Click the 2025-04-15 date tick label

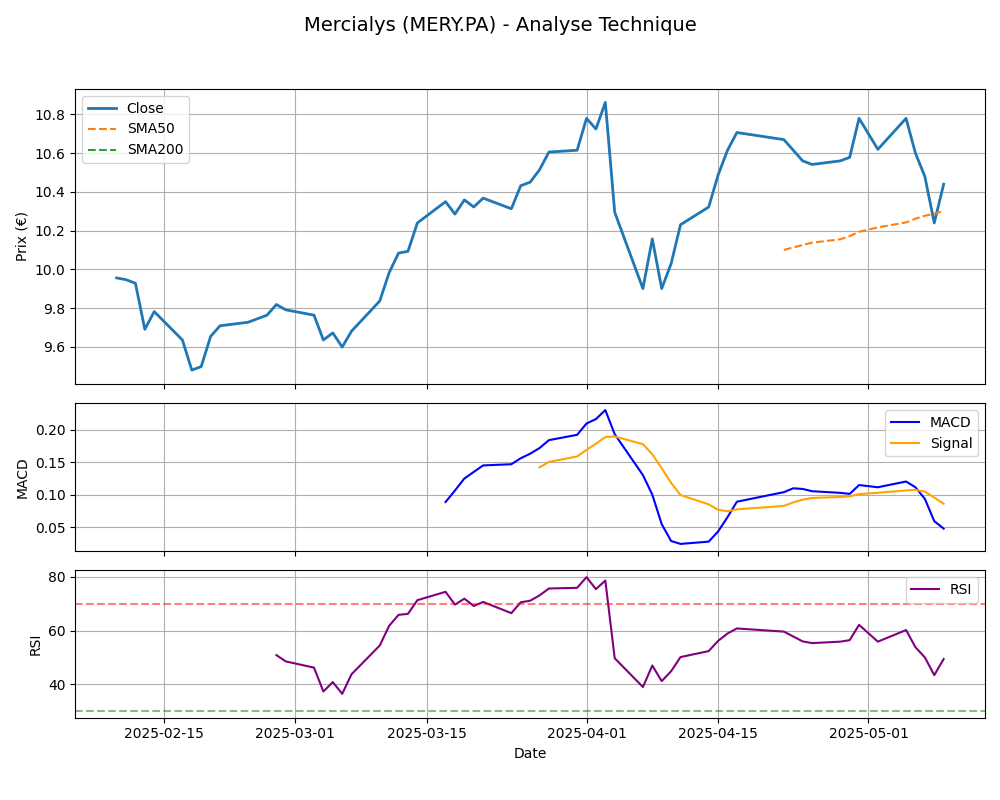pos(718,733)
